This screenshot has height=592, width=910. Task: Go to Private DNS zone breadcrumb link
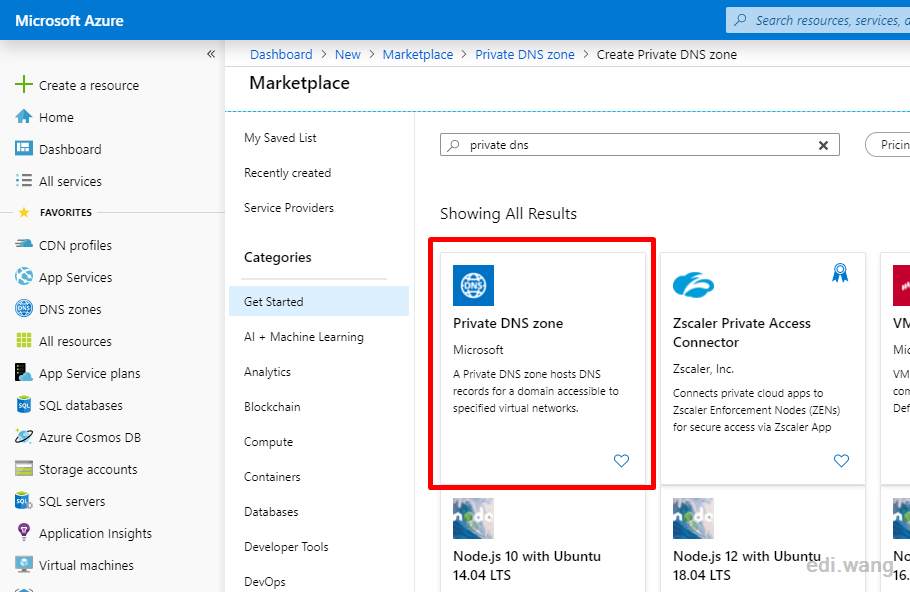click(x=525, y=55)
